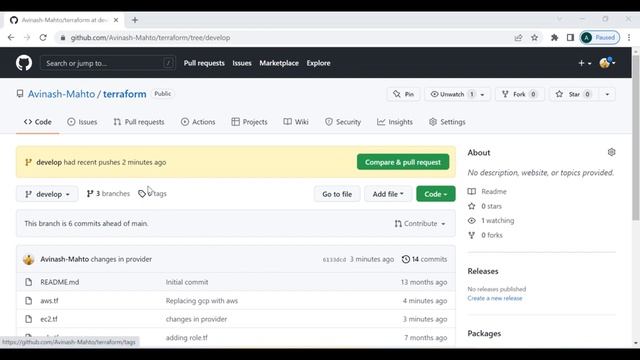Open ec2.tf file
The height and width of the screenshot is (360, 640).
[x=49, y=319]
